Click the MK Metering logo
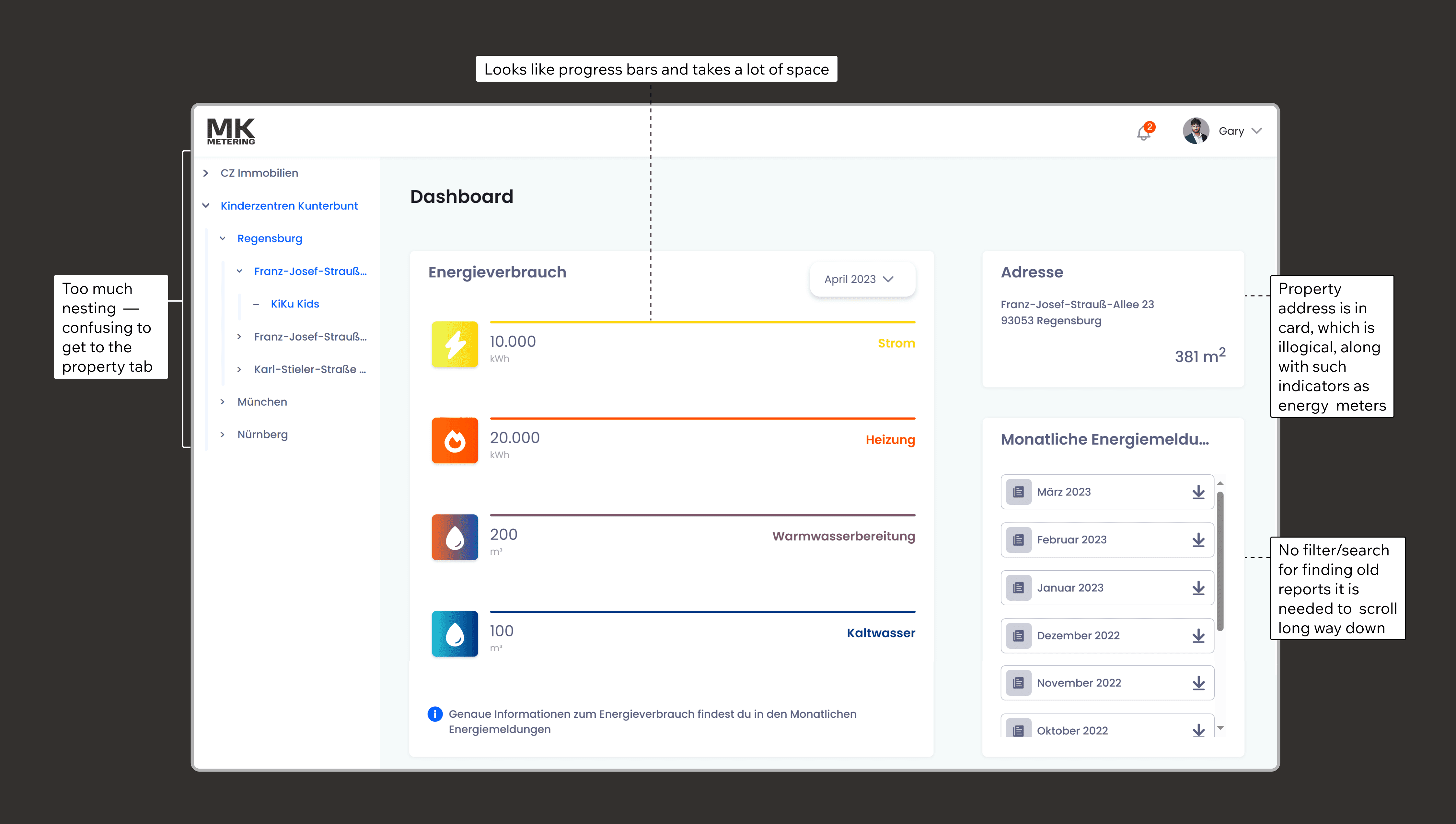 pos(231,131)
